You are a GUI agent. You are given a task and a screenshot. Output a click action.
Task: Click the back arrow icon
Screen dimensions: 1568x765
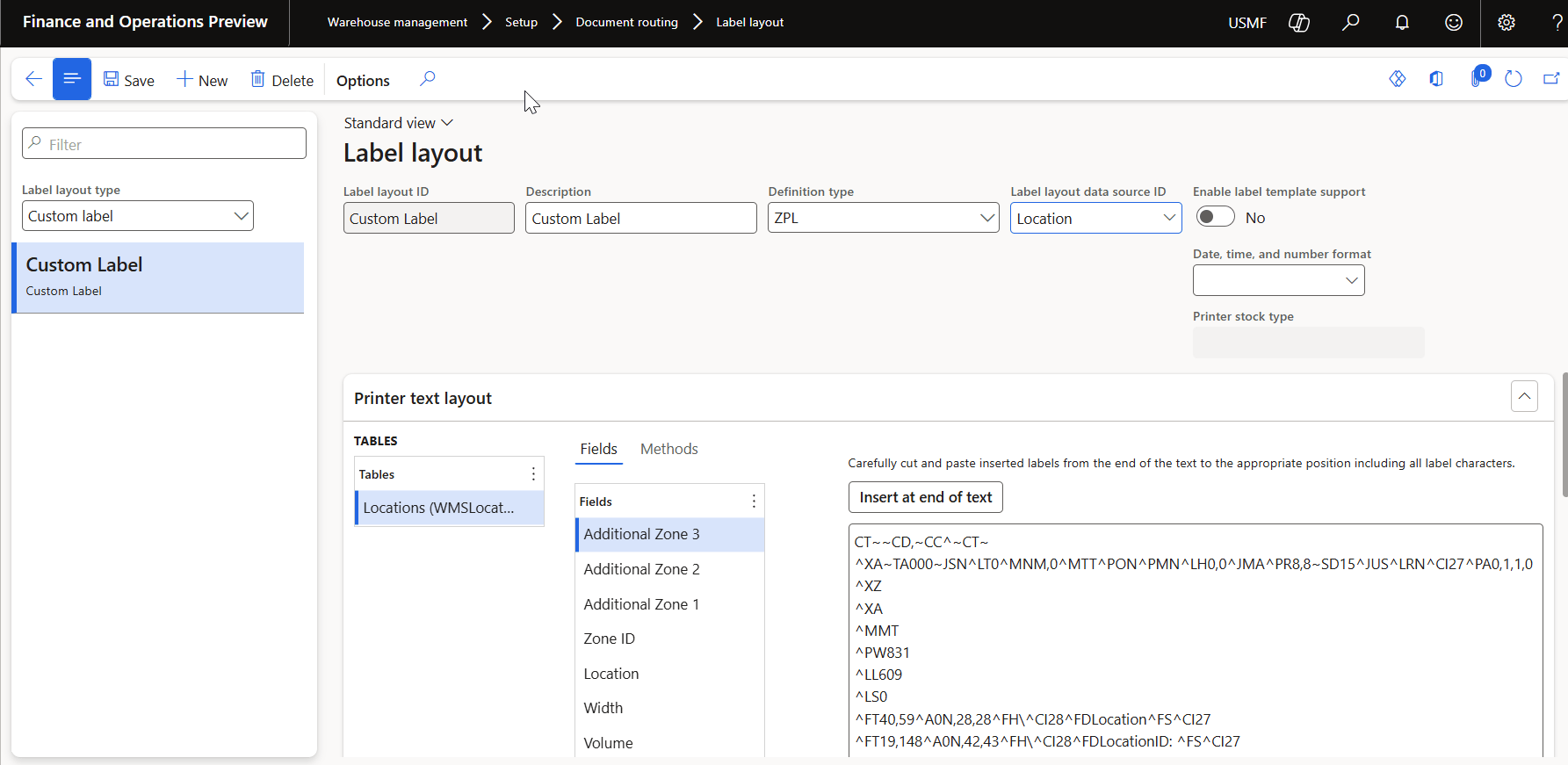[x=33, y=79]
